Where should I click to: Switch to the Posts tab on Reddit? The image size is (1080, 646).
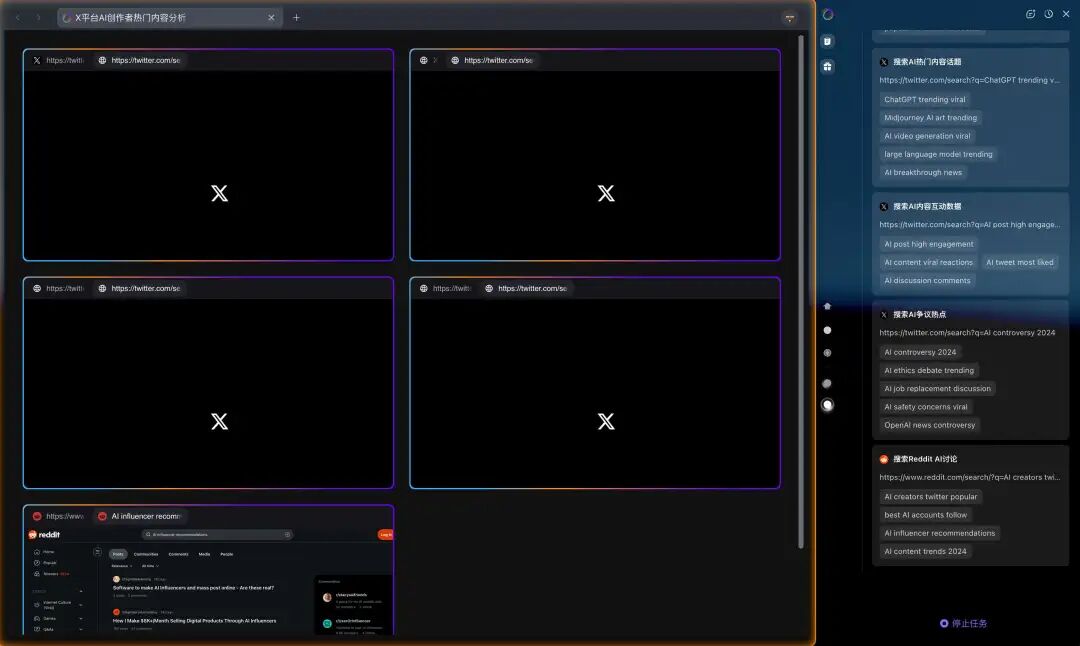click(x=118, y=554)
